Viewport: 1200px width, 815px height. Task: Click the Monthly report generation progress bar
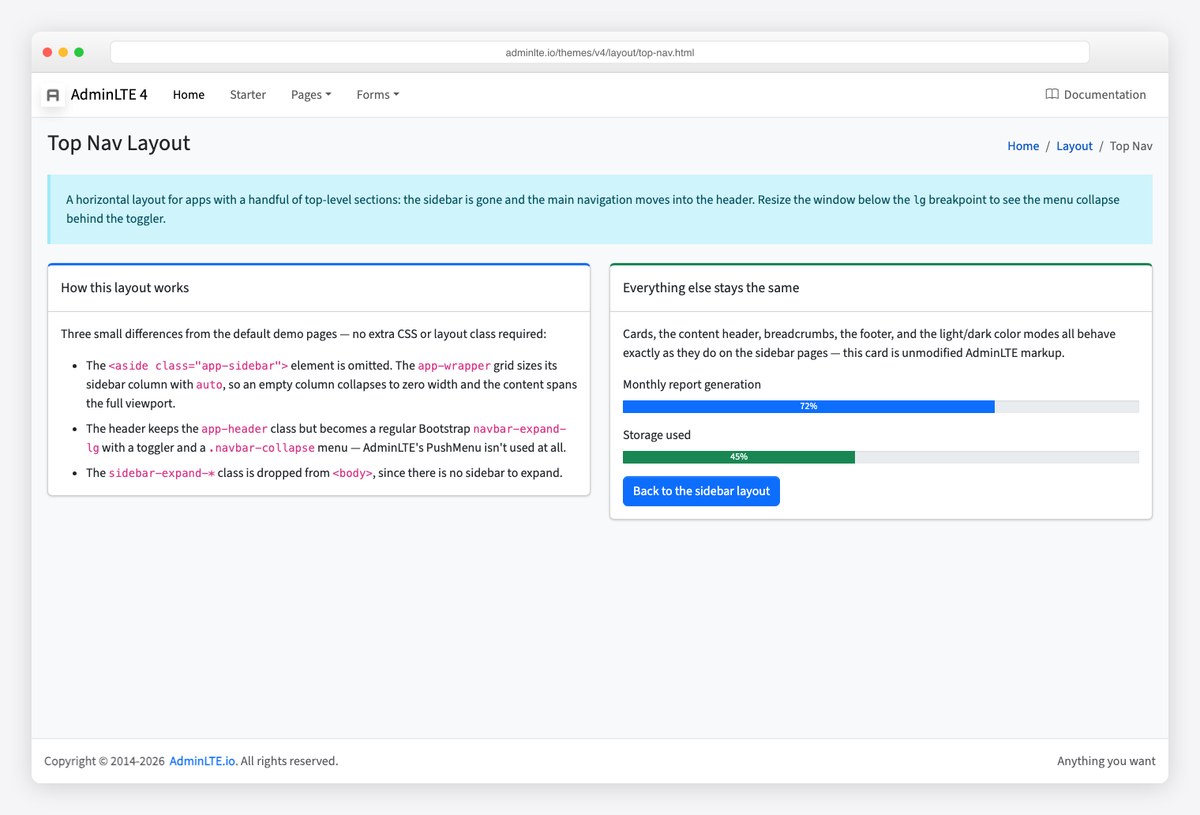coord(881,406)
